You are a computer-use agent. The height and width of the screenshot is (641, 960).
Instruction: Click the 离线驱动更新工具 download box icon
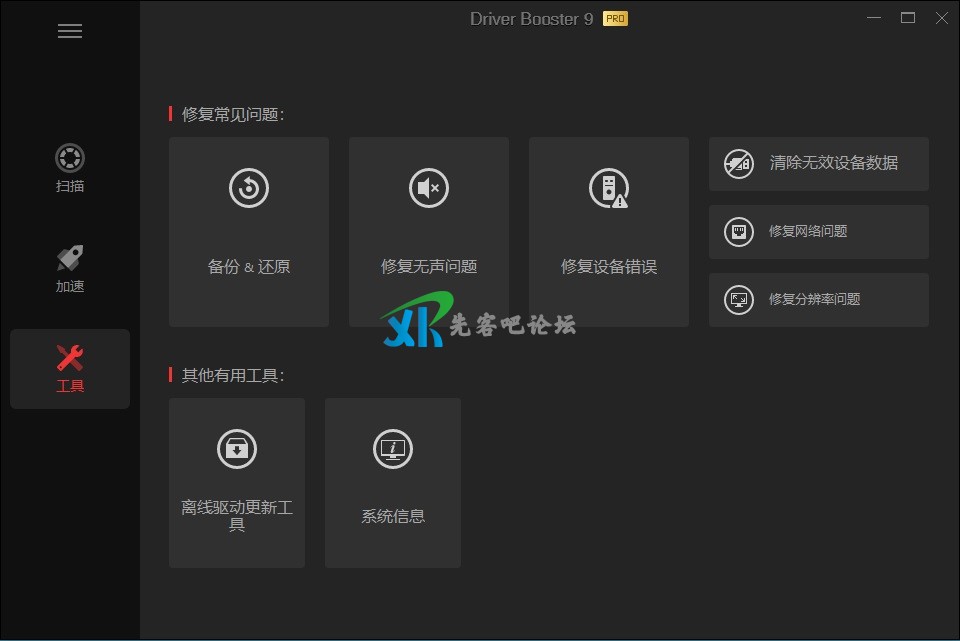(x=237, y=449)
